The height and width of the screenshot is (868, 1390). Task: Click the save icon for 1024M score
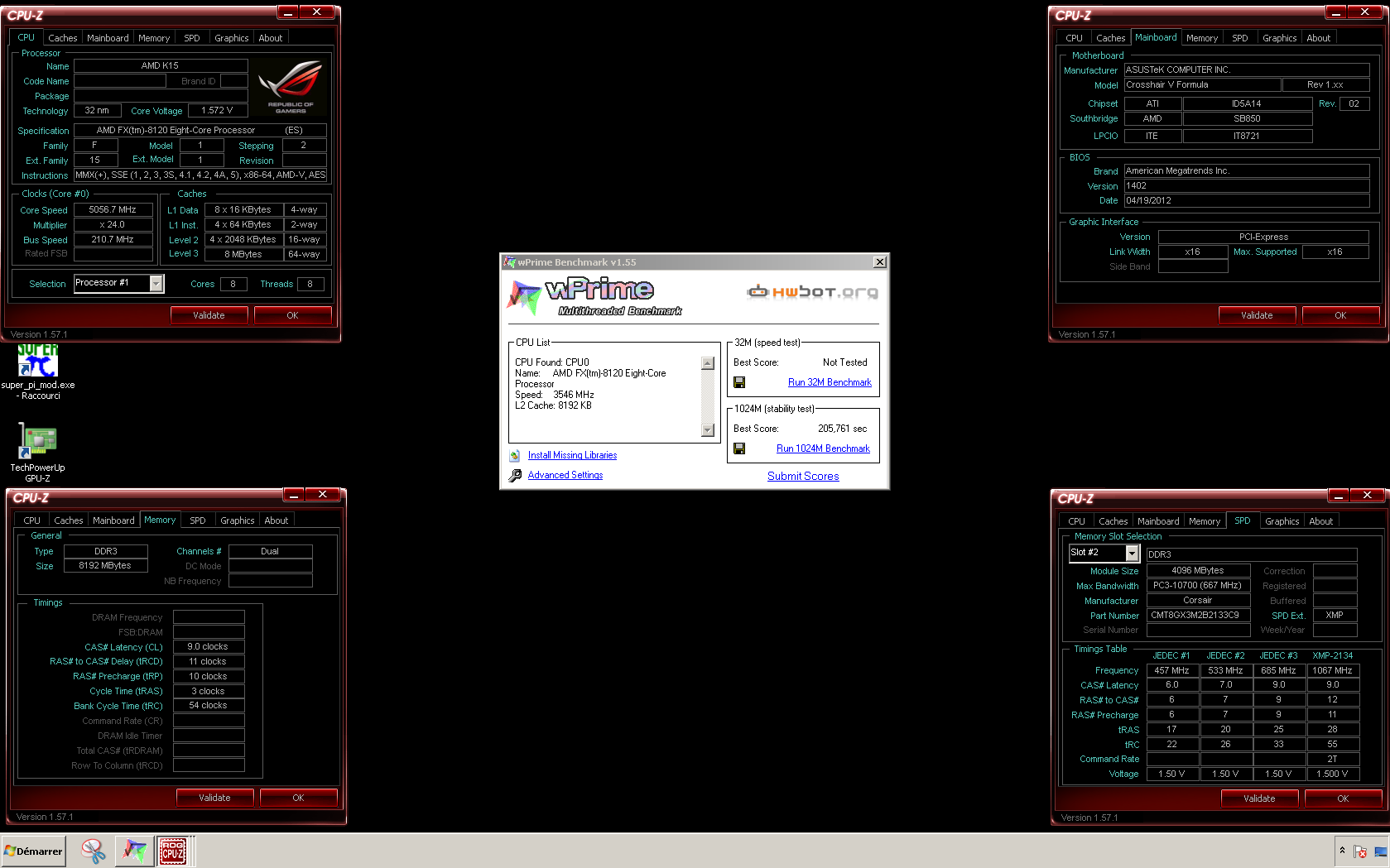tap(739, 448)
